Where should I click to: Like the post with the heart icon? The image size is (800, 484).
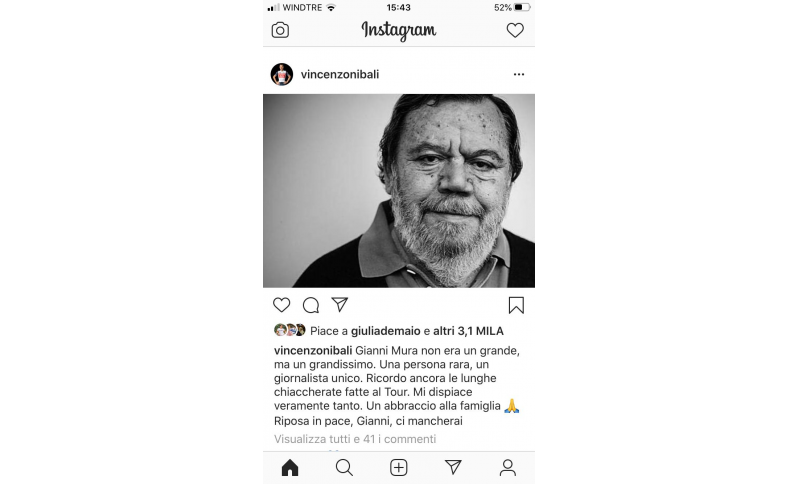(x=281, y=305)
